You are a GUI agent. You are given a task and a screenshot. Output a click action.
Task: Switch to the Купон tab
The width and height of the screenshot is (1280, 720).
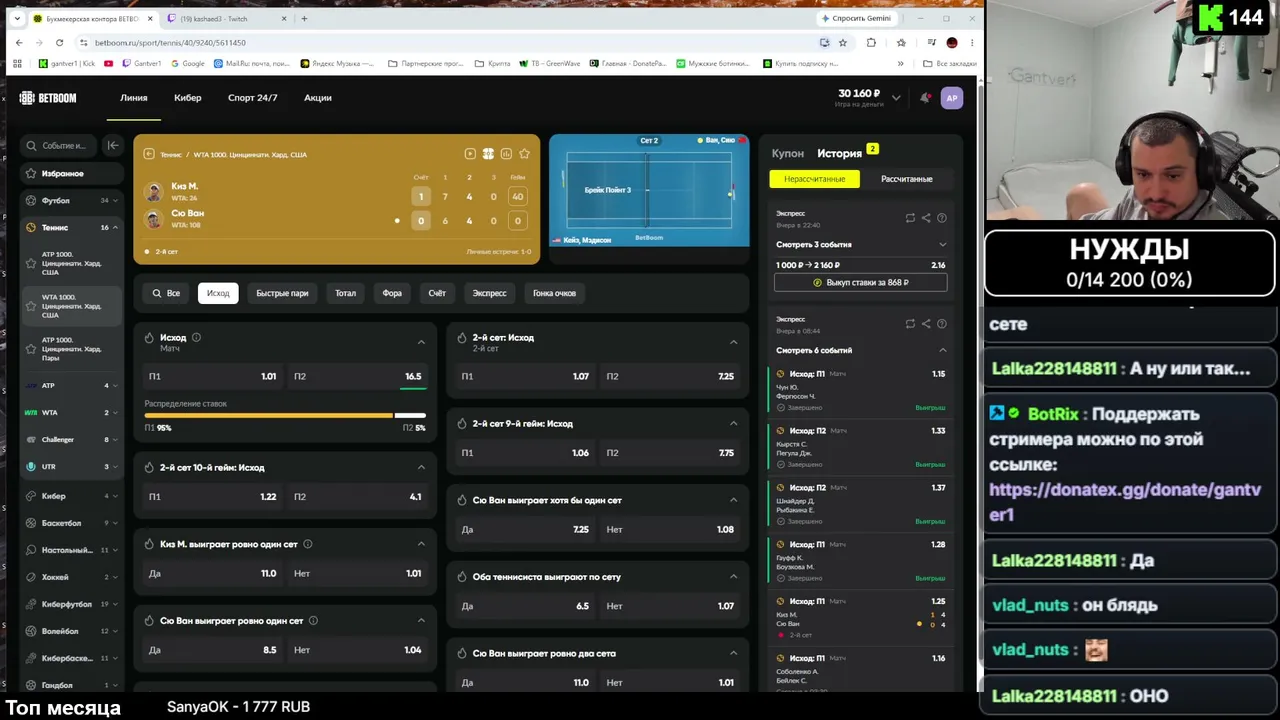tap(788, 153)
